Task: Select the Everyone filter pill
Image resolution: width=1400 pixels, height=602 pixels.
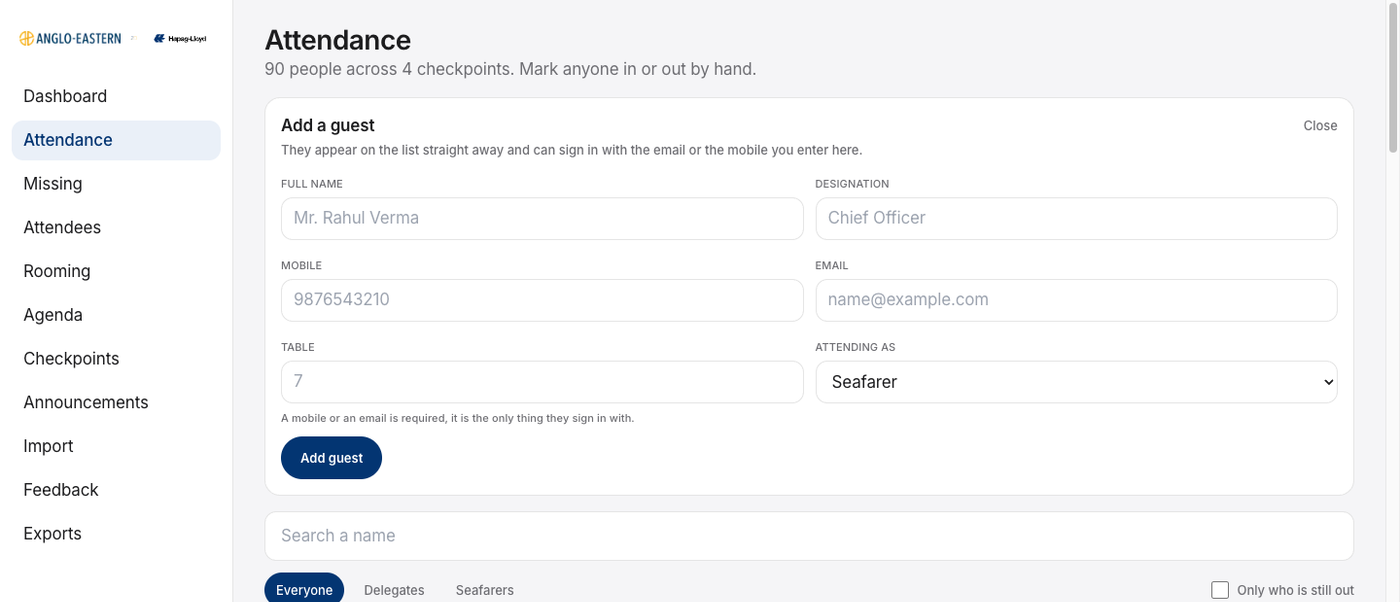Action: (304, 590)
